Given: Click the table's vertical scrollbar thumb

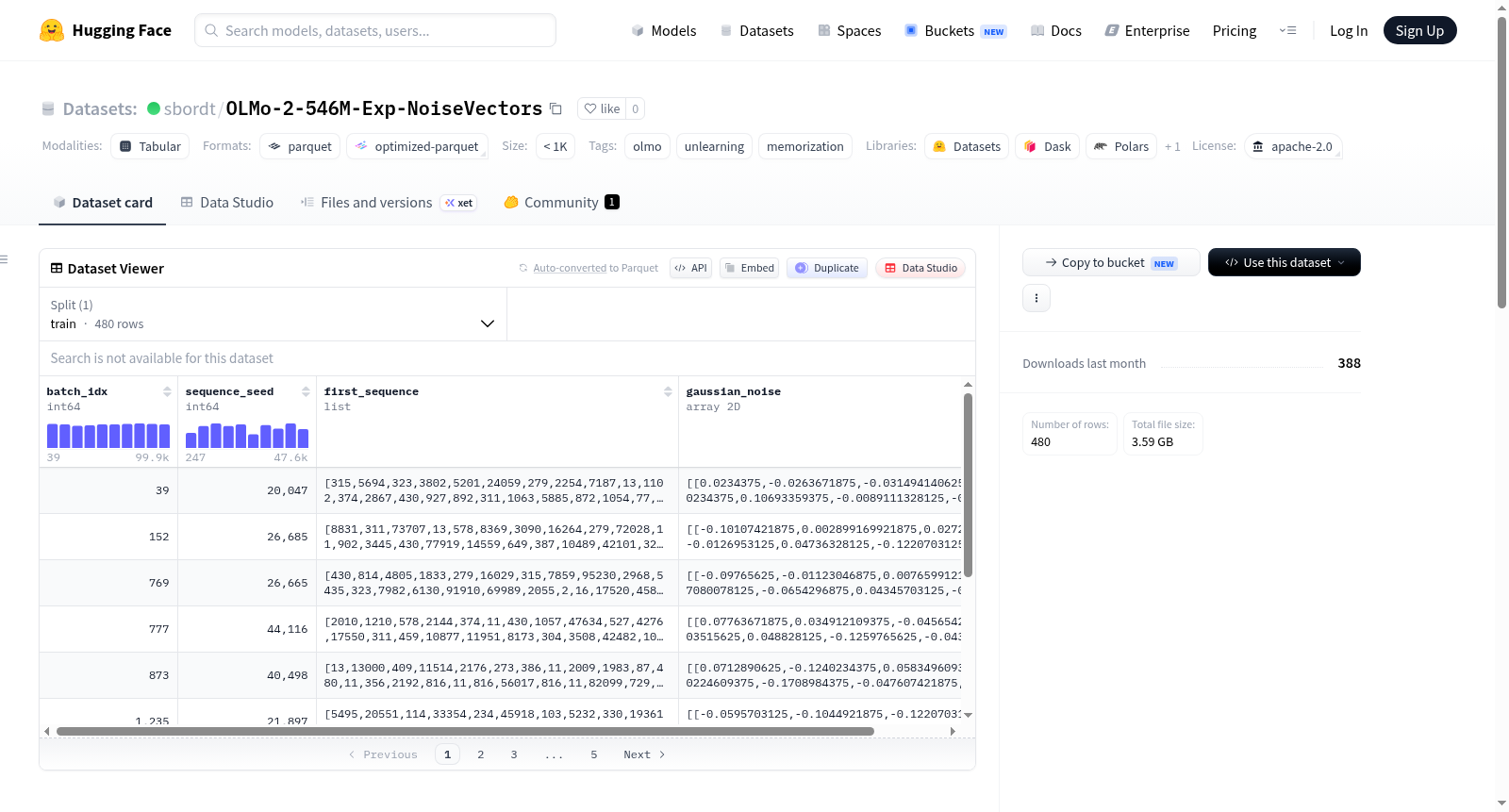Looking at the screenshot, I should pos(968,485).
